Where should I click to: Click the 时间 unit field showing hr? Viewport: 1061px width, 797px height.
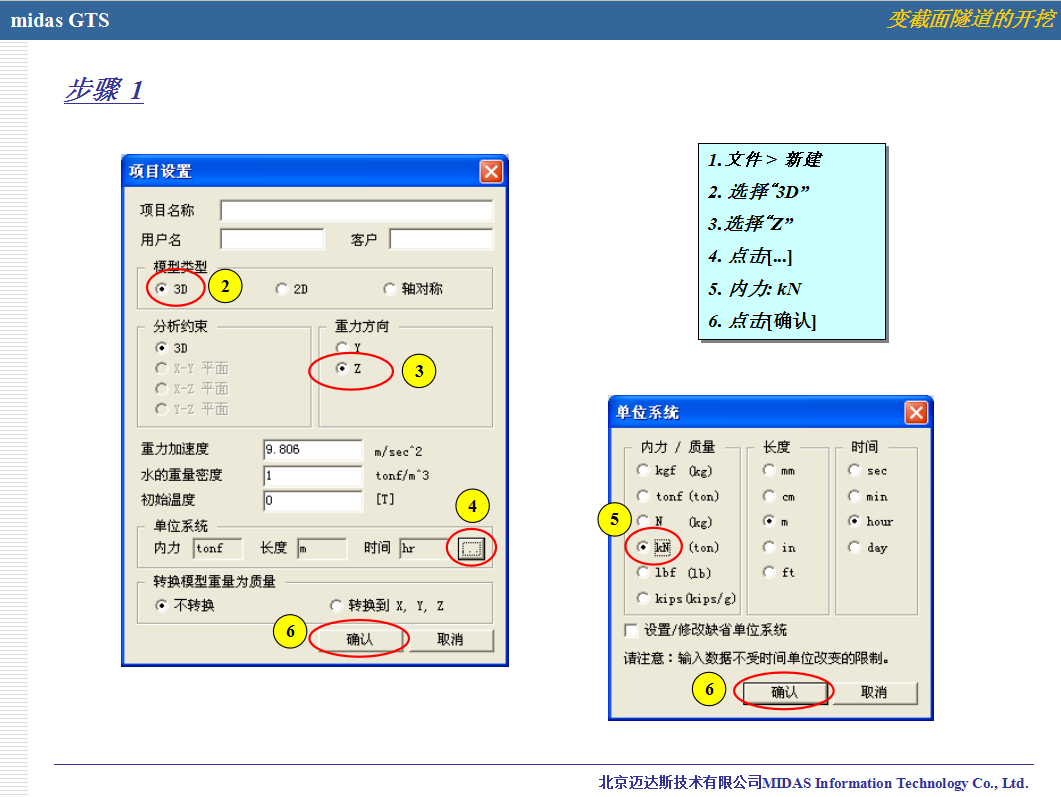click(x=423, y=549)
